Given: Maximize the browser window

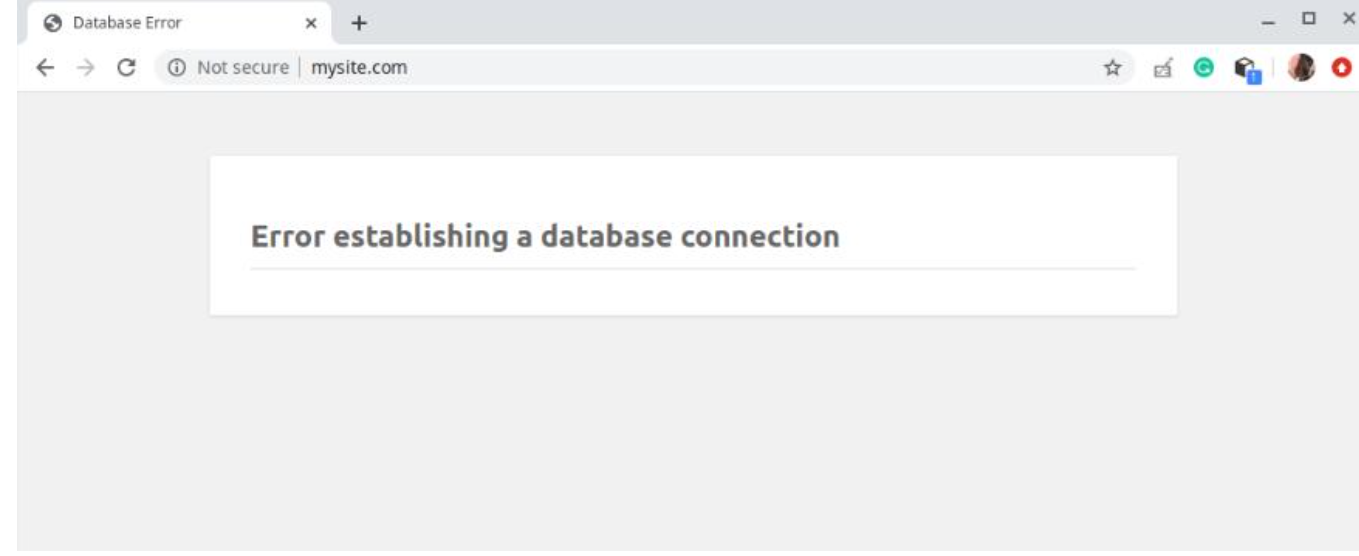Looking at the screenshot, I should click(1308, 18).
